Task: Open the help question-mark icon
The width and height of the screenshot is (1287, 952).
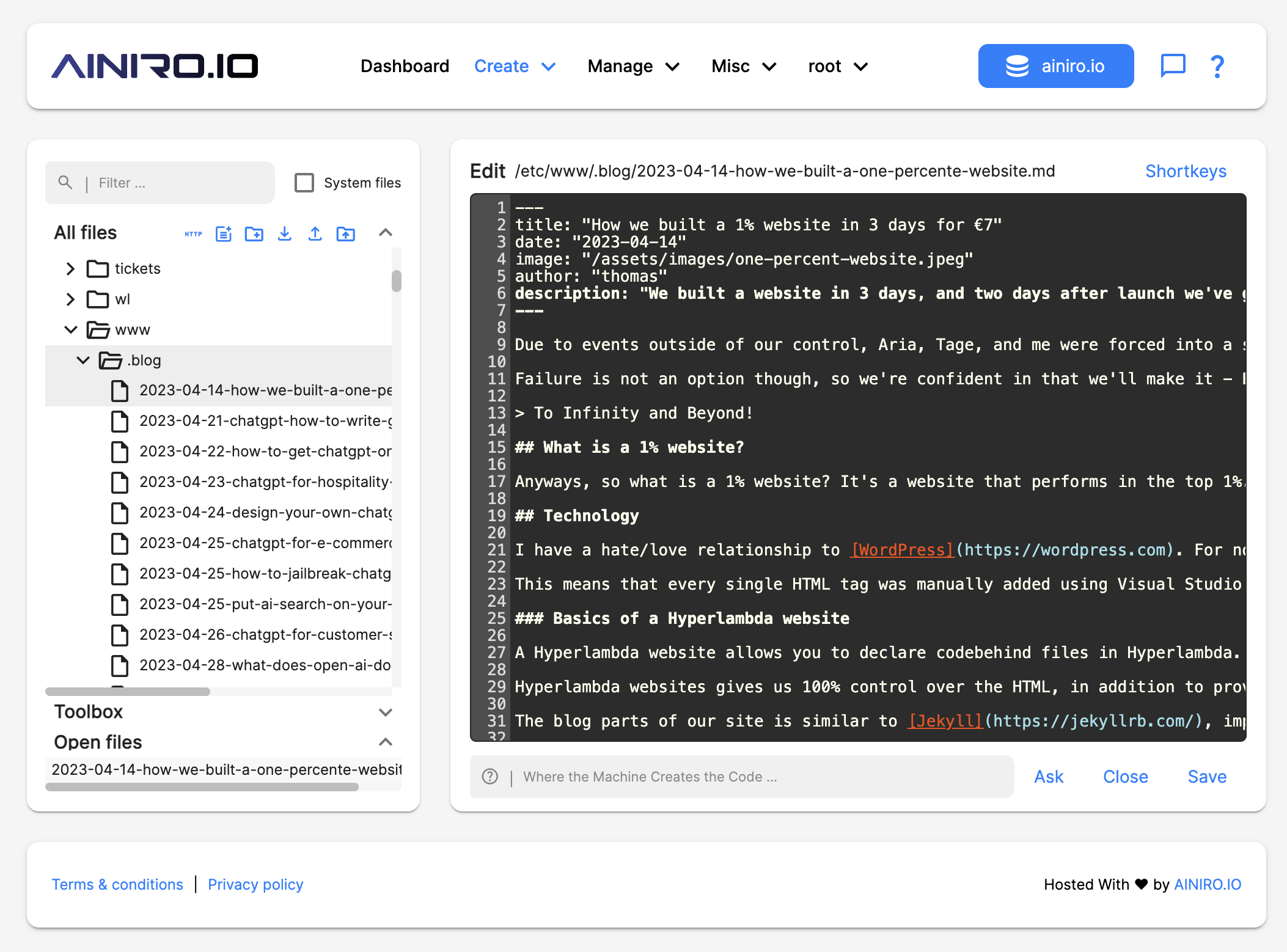Action: point(1216,66)
